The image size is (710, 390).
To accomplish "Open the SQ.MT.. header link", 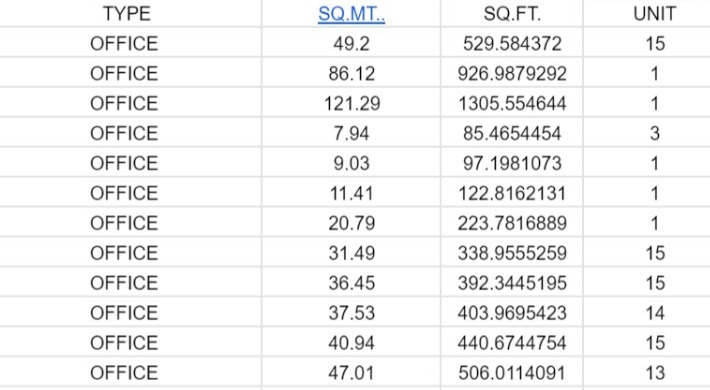I will click(351, 14).
